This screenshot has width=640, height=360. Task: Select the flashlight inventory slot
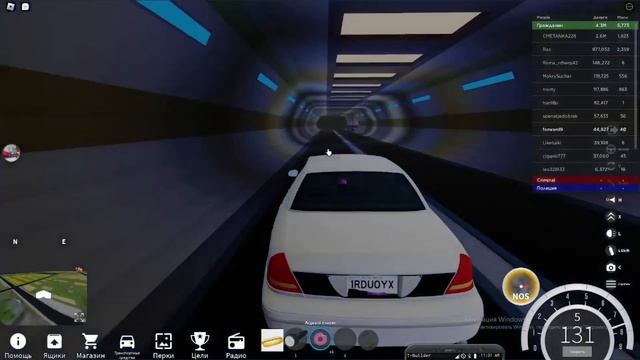pos(296,340)
